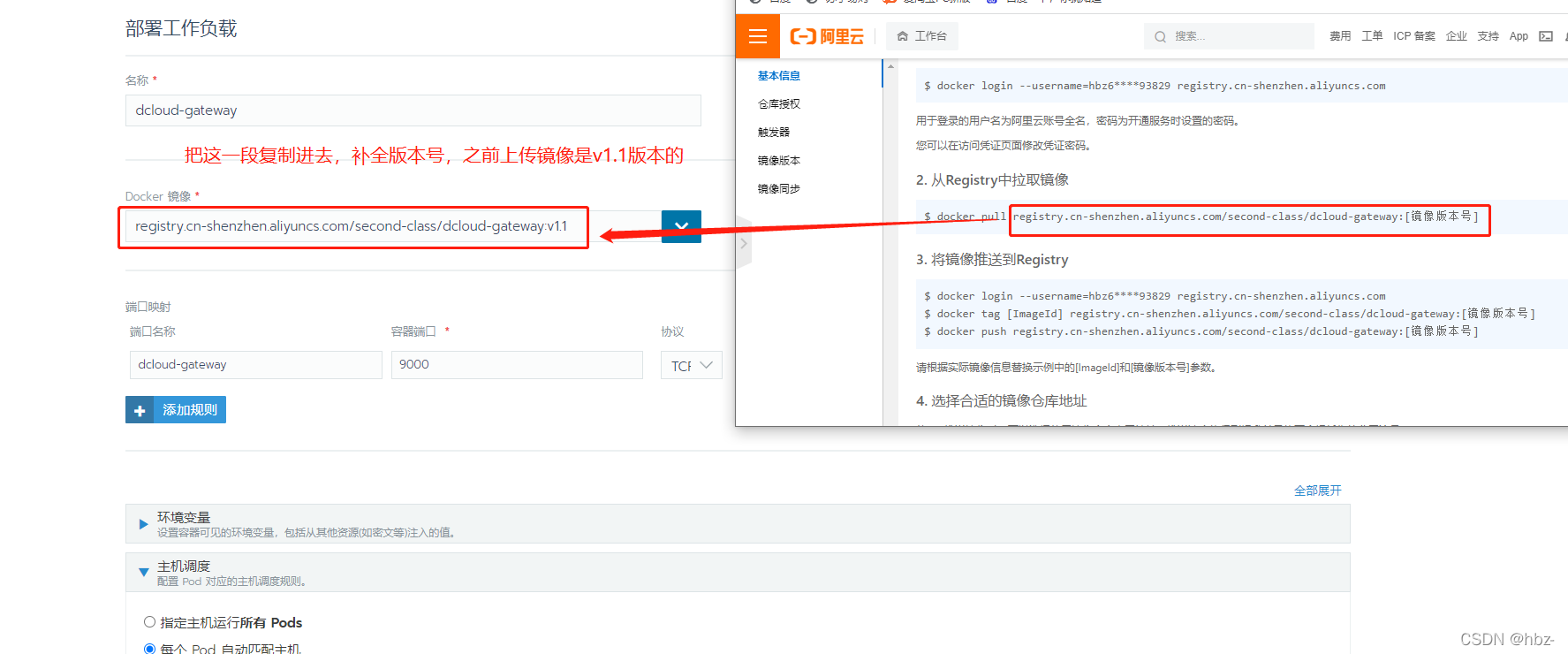Select 仓库授权 in the sidebar
1568x654 pixels.
(x=779, y=104)
